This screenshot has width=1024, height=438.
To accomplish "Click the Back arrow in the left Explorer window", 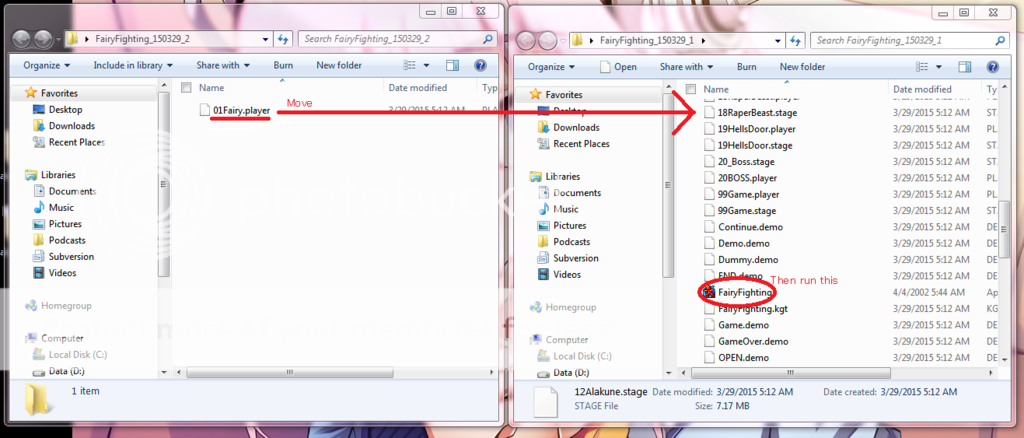I will click(x=24, y=40).
